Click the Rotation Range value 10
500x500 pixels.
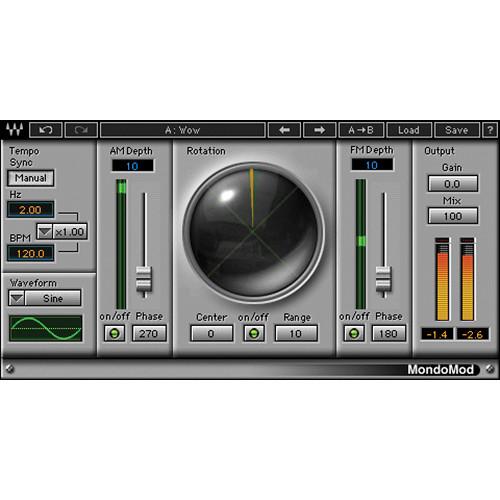point(296,333)
